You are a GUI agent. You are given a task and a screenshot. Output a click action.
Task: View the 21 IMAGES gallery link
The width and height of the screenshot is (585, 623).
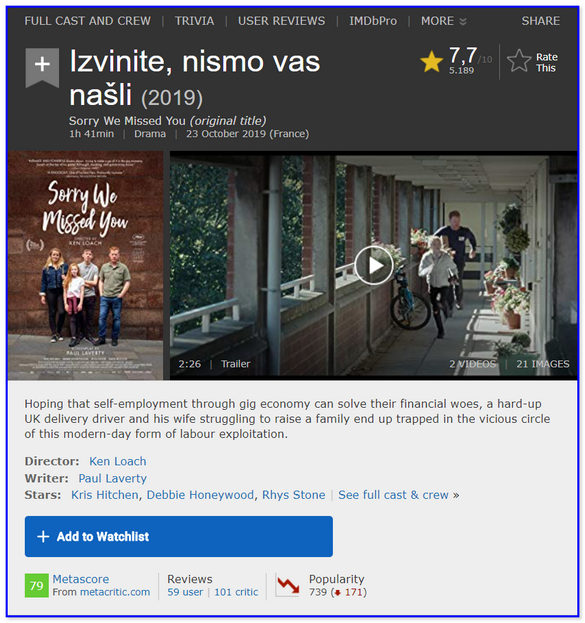[542, 364]
